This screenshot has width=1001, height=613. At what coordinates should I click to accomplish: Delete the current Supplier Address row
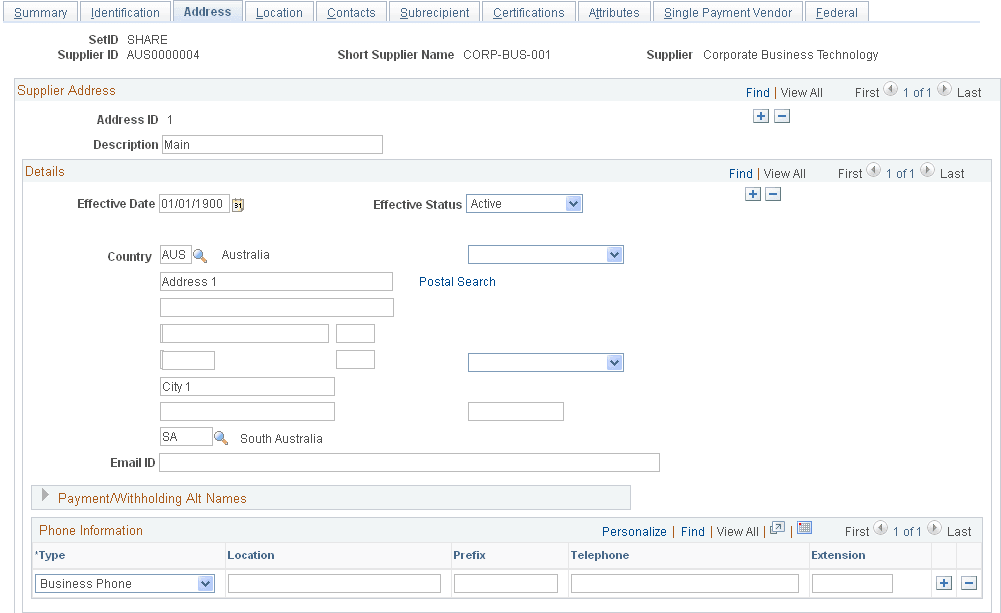tap(782, 116)
